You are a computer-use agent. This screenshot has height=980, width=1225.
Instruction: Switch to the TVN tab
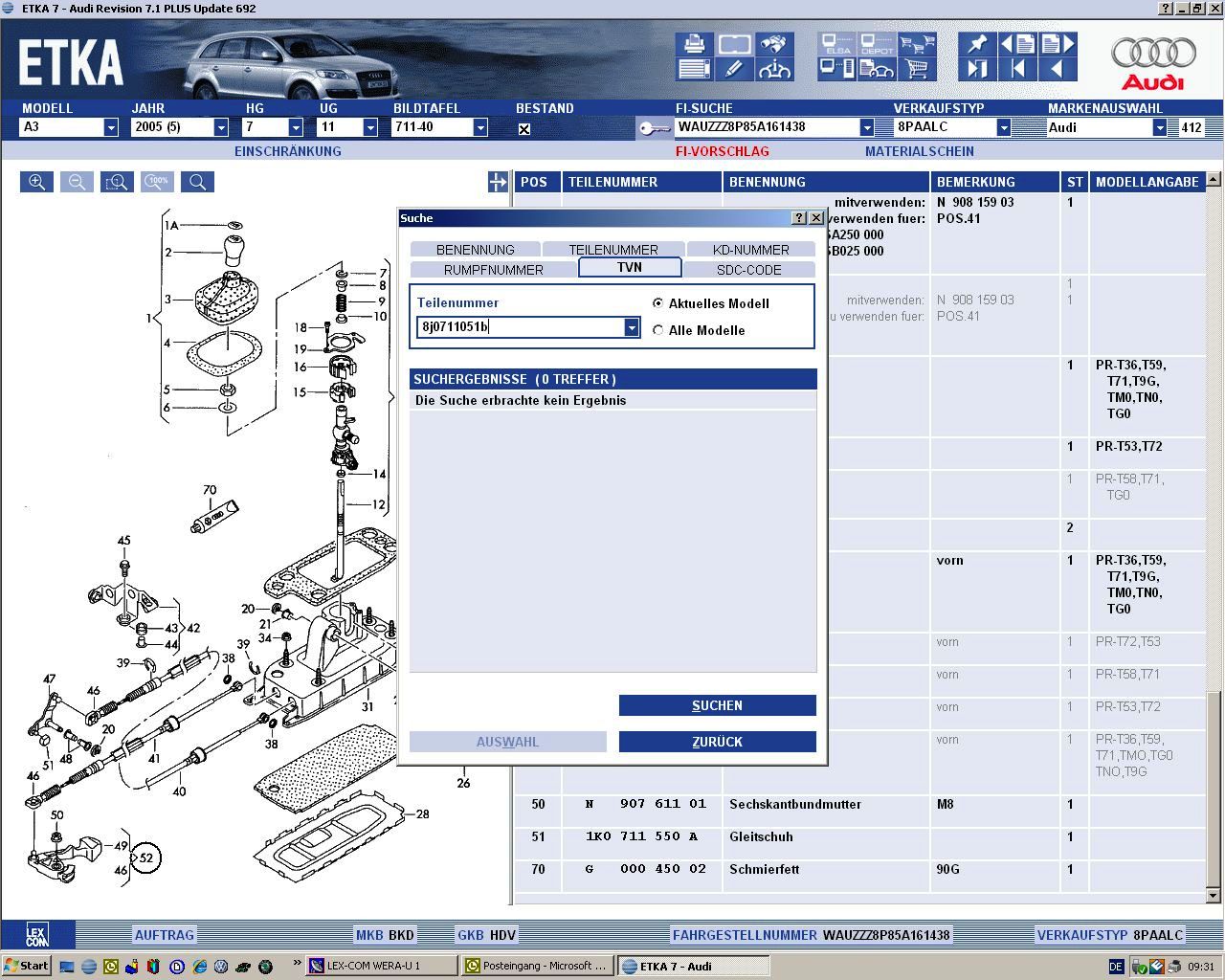(x=630, y=267)
